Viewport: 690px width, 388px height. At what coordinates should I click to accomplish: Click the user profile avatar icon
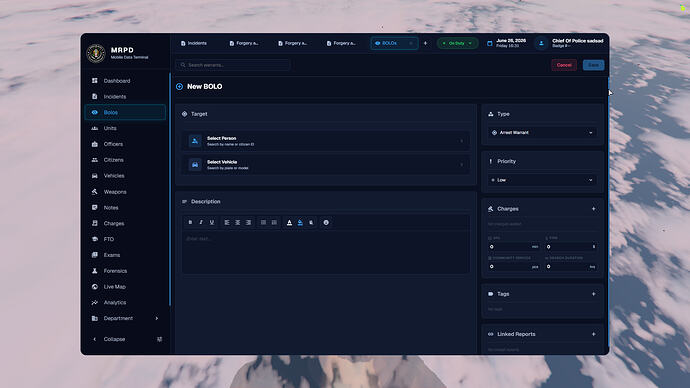coord(541,43)
